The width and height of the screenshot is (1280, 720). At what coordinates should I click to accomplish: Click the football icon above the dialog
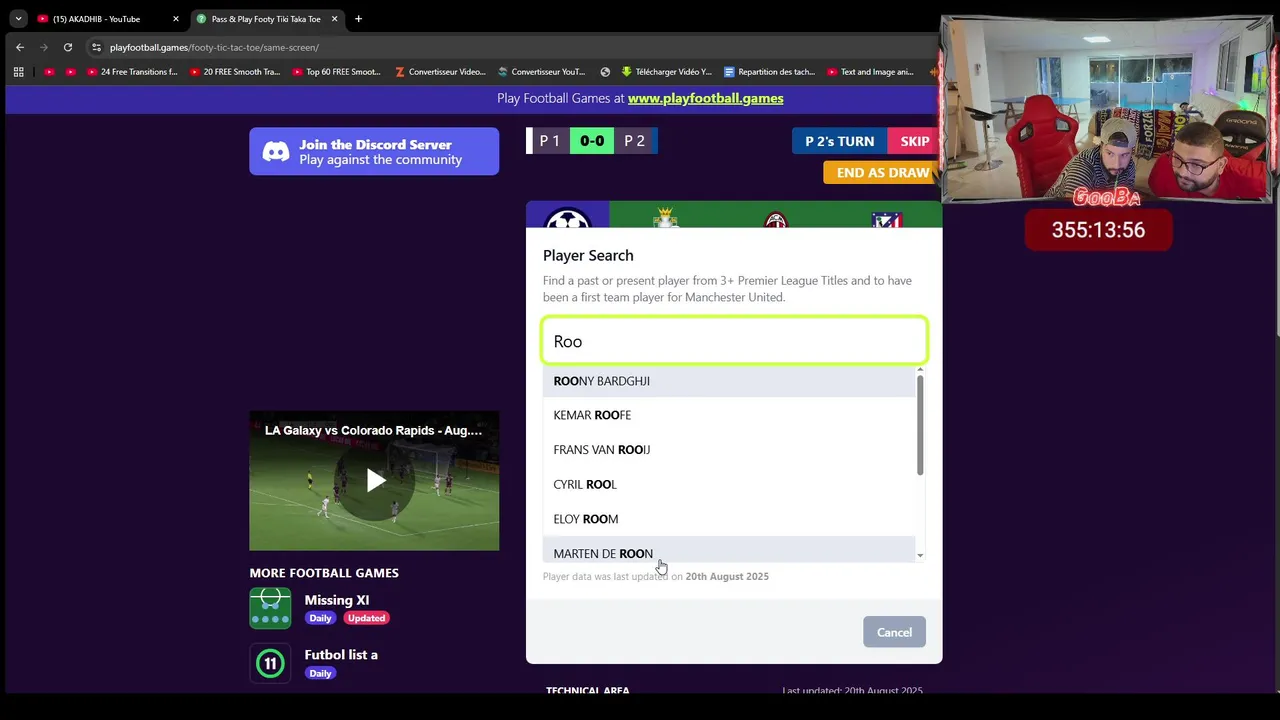567,218
